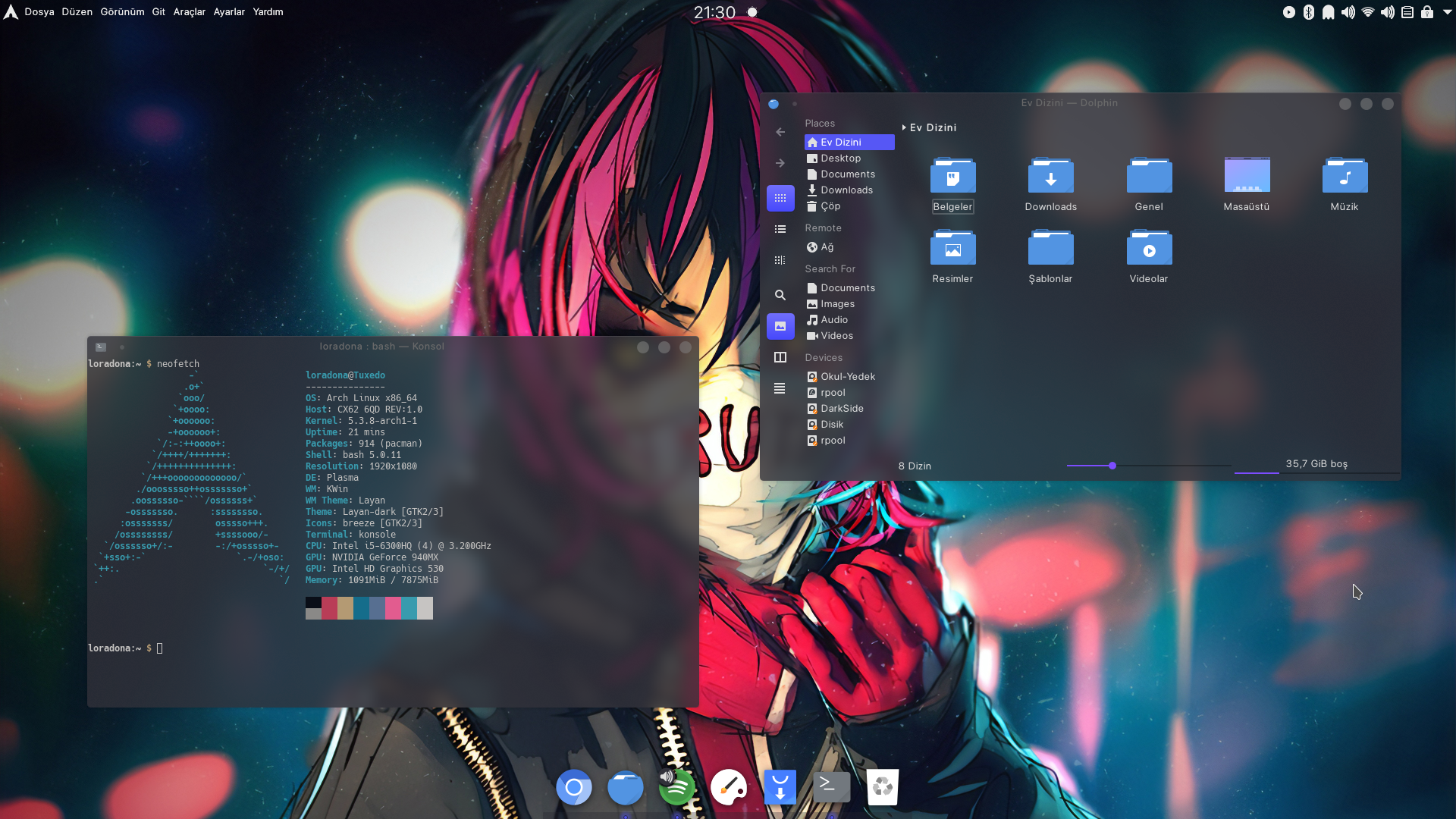
Task: Open the Wi-Fi network tray icon
Action: (x=1368, y=12)
